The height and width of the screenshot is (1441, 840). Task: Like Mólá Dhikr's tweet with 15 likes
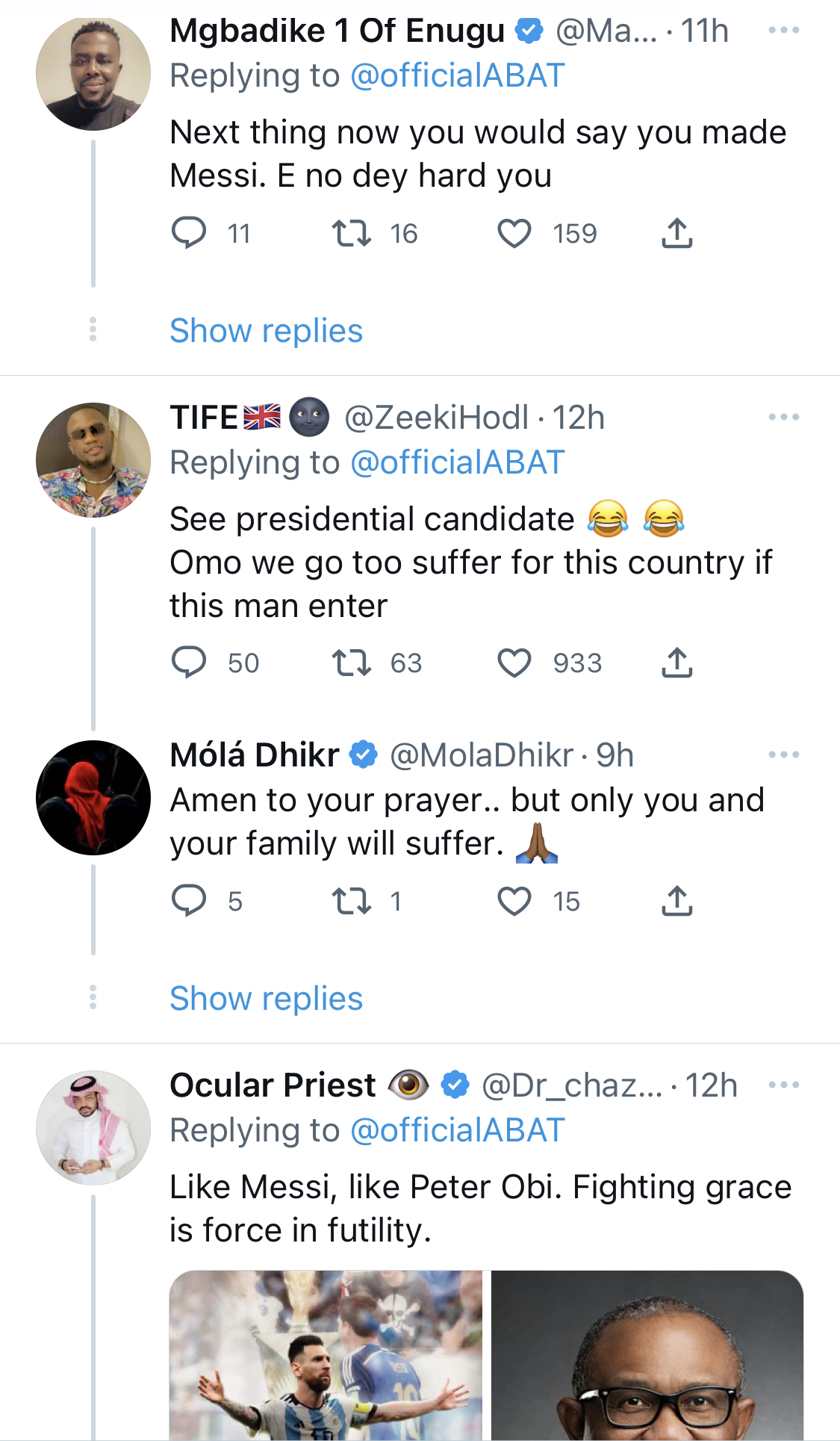click(514, 902)
